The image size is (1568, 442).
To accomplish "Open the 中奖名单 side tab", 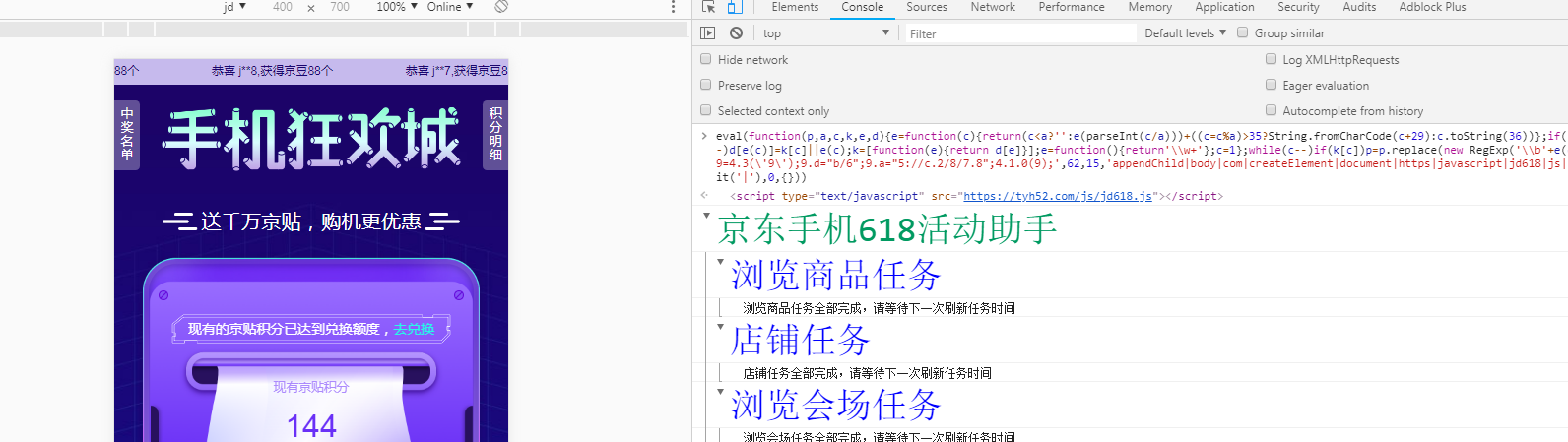I will pyautogui.click(x=127, y=135).
